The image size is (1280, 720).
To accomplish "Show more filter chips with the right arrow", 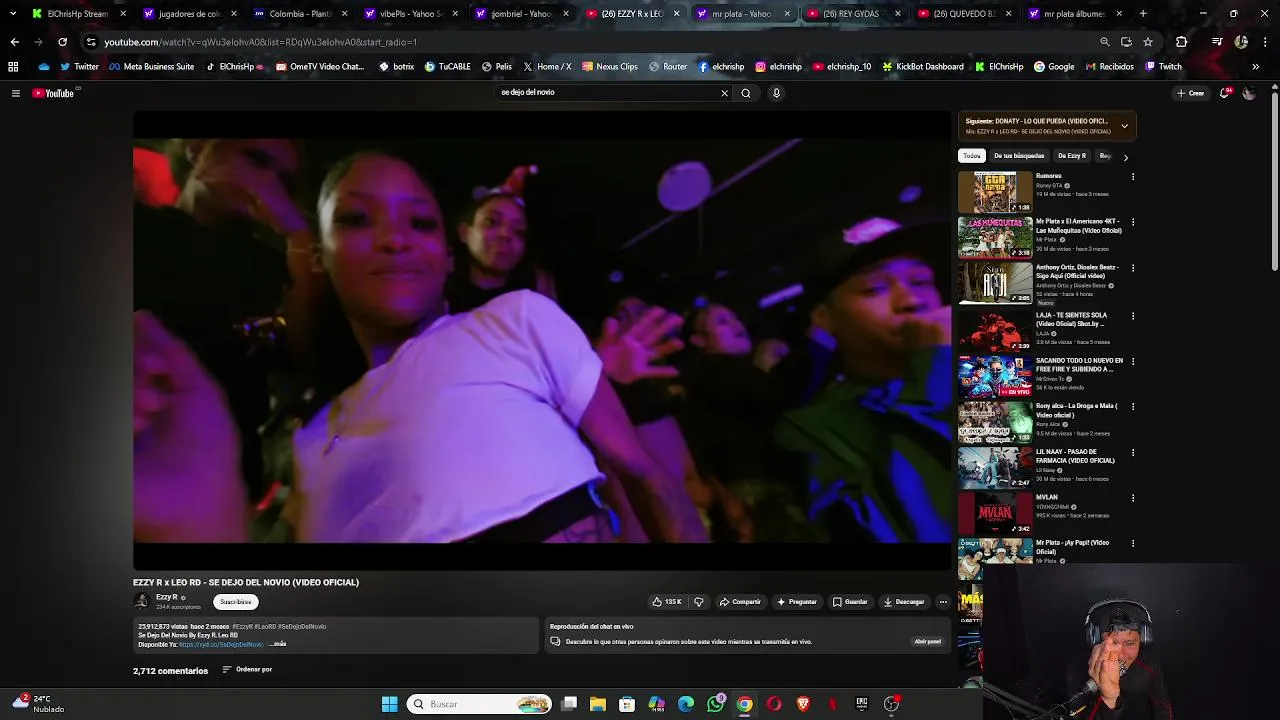I will pyautogui.click(x=1125, y=157).
